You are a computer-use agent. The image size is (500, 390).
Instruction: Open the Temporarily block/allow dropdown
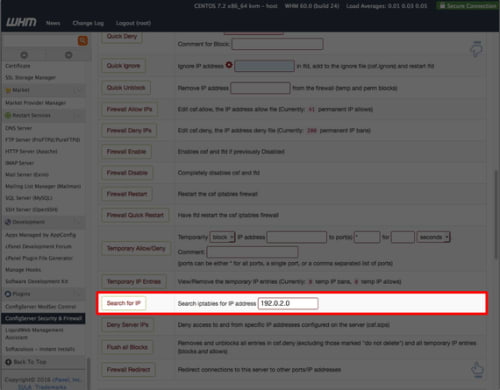pyautogui.click(x=222, y=237)
